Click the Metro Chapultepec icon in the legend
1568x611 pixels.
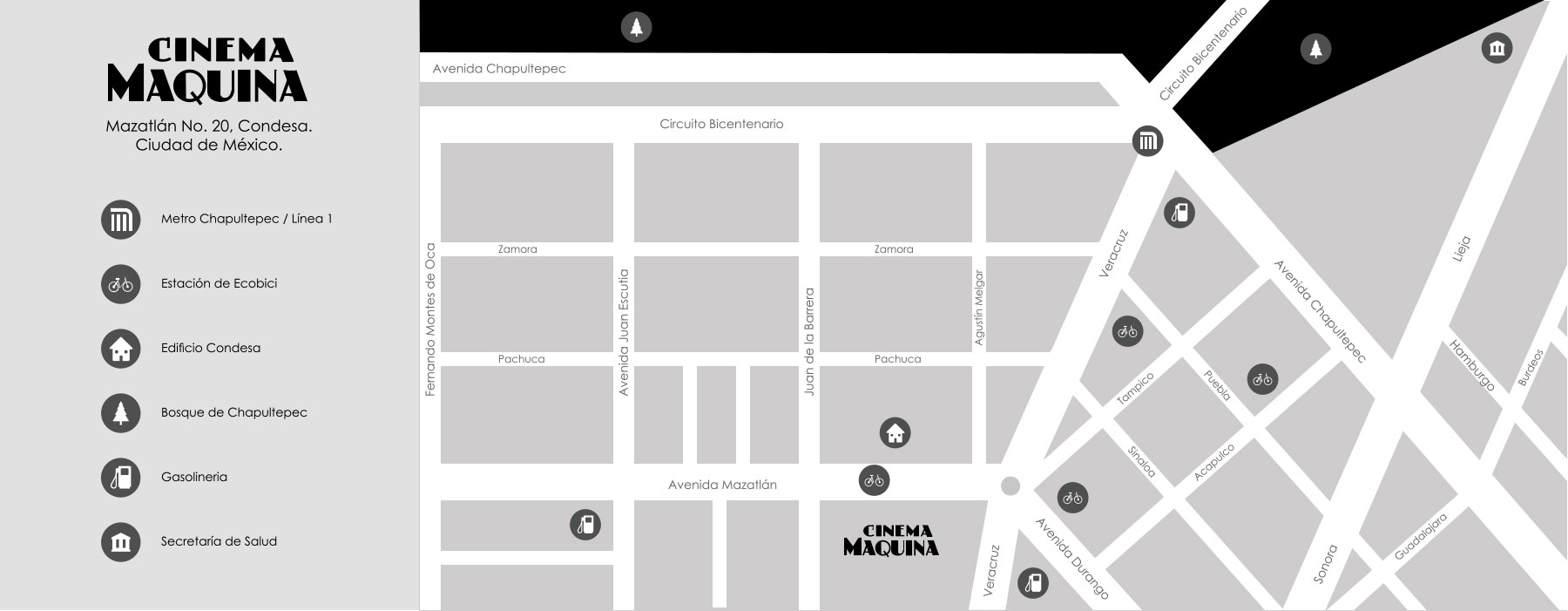(120, 219)
